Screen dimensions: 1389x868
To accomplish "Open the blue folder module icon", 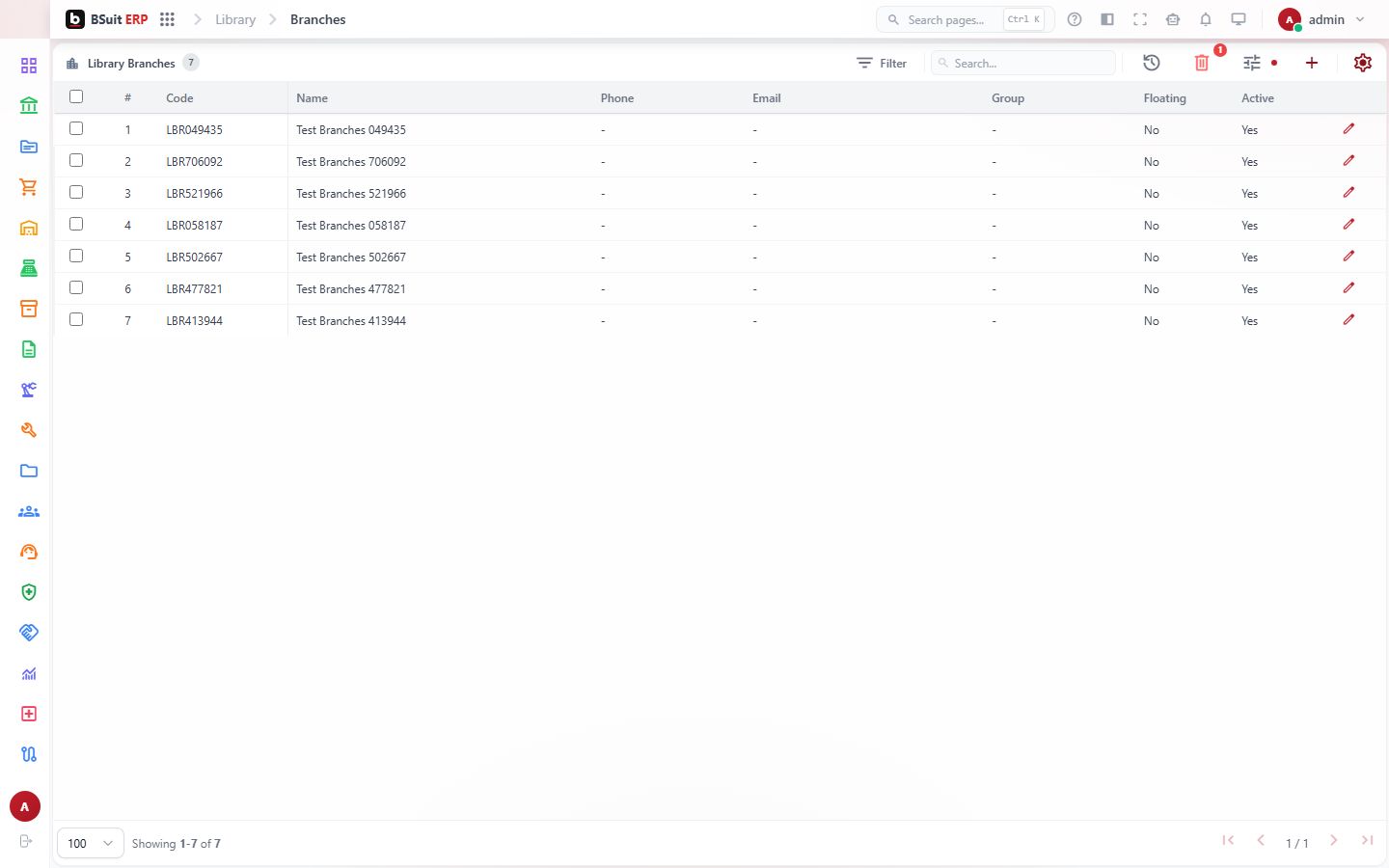I will tap(29, 471).
